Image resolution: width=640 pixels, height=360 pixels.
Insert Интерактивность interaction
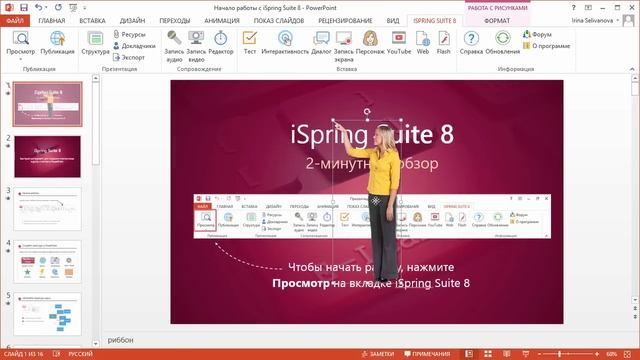point(285,38)
